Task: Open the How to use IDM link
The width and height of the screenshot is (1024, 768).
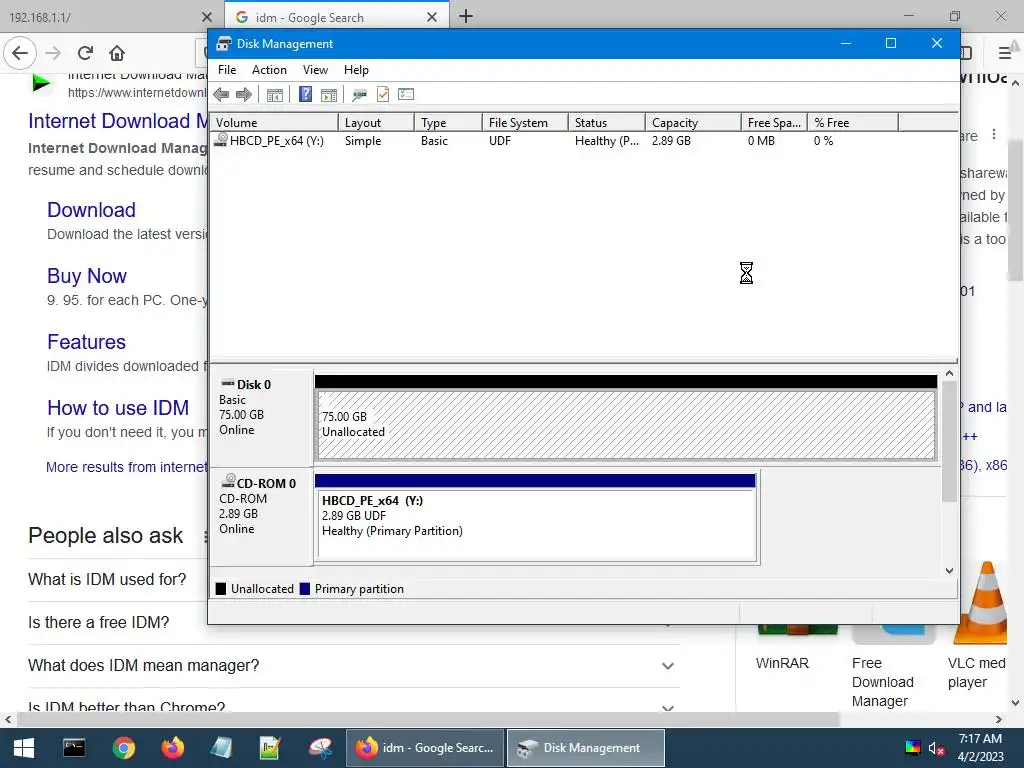Action: [x=118, y=408]
